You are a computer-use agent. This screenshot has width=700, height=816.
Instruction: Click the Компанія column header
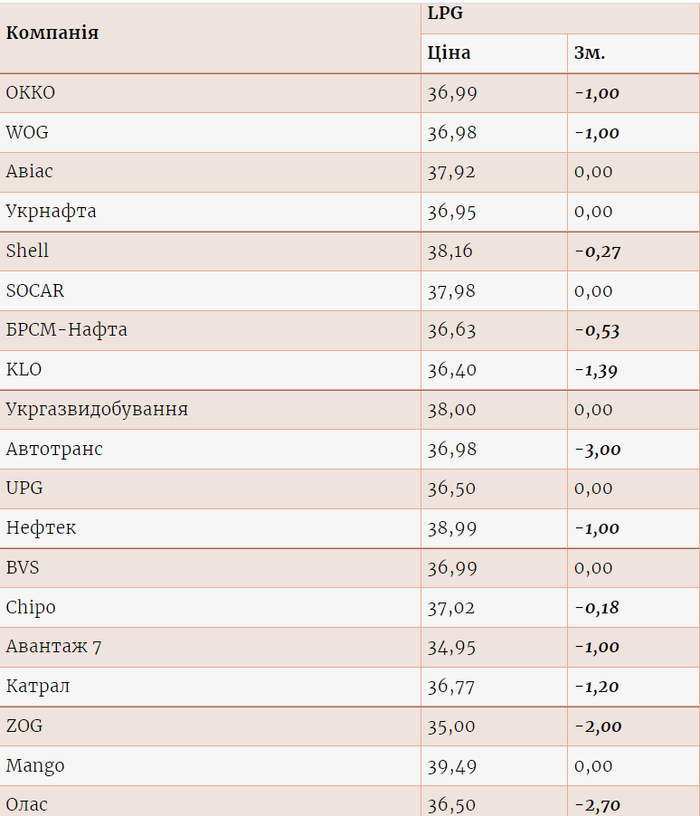[52, 33]
